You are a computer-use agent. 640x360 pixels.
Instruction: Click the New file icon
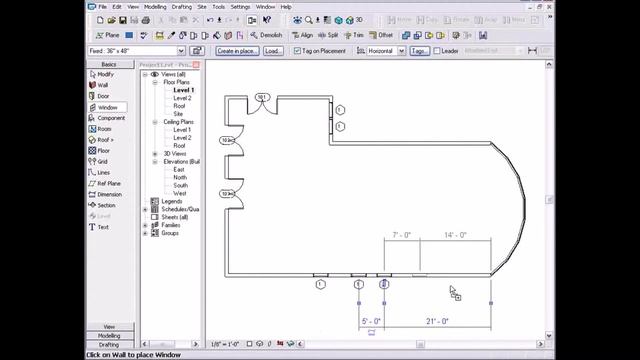coord(100,20)
